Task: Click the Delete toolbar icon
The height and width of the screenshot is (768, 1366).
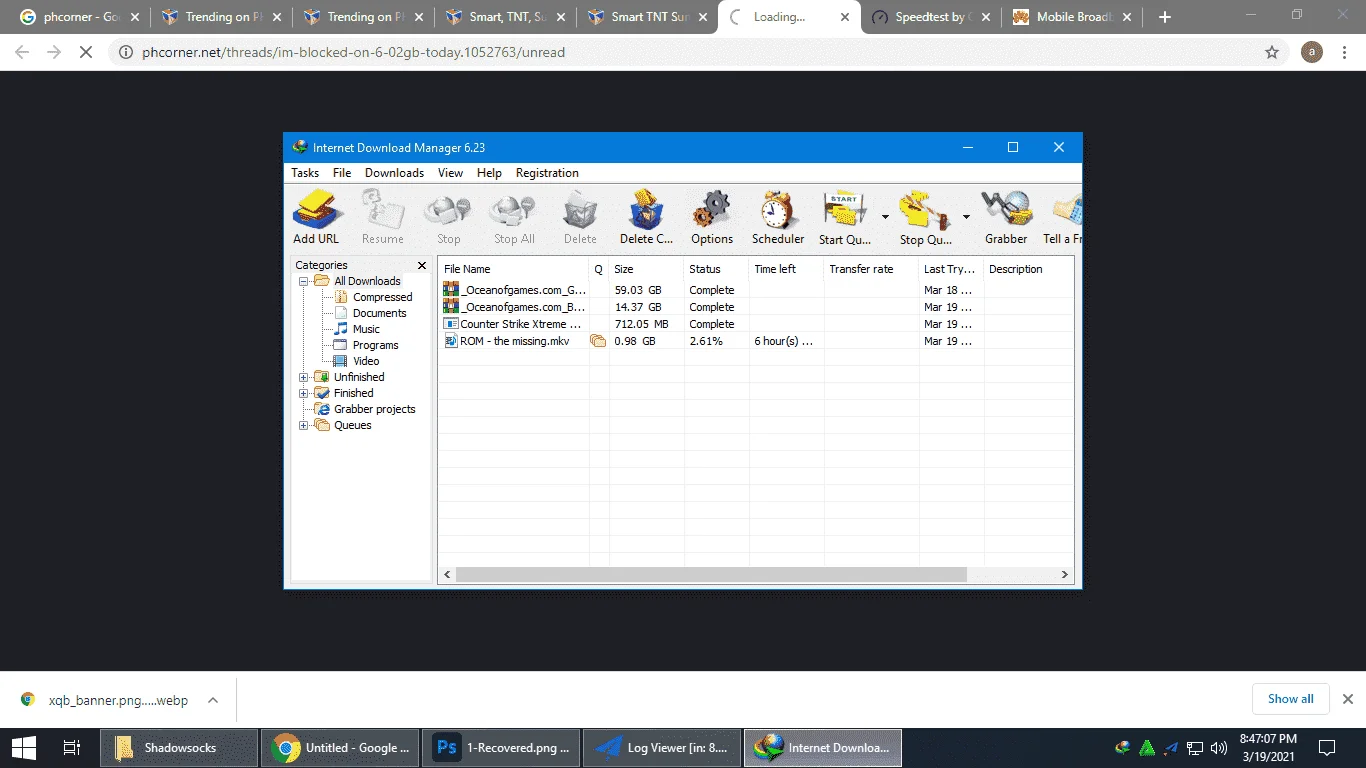Action: click(x=580, y=218)
